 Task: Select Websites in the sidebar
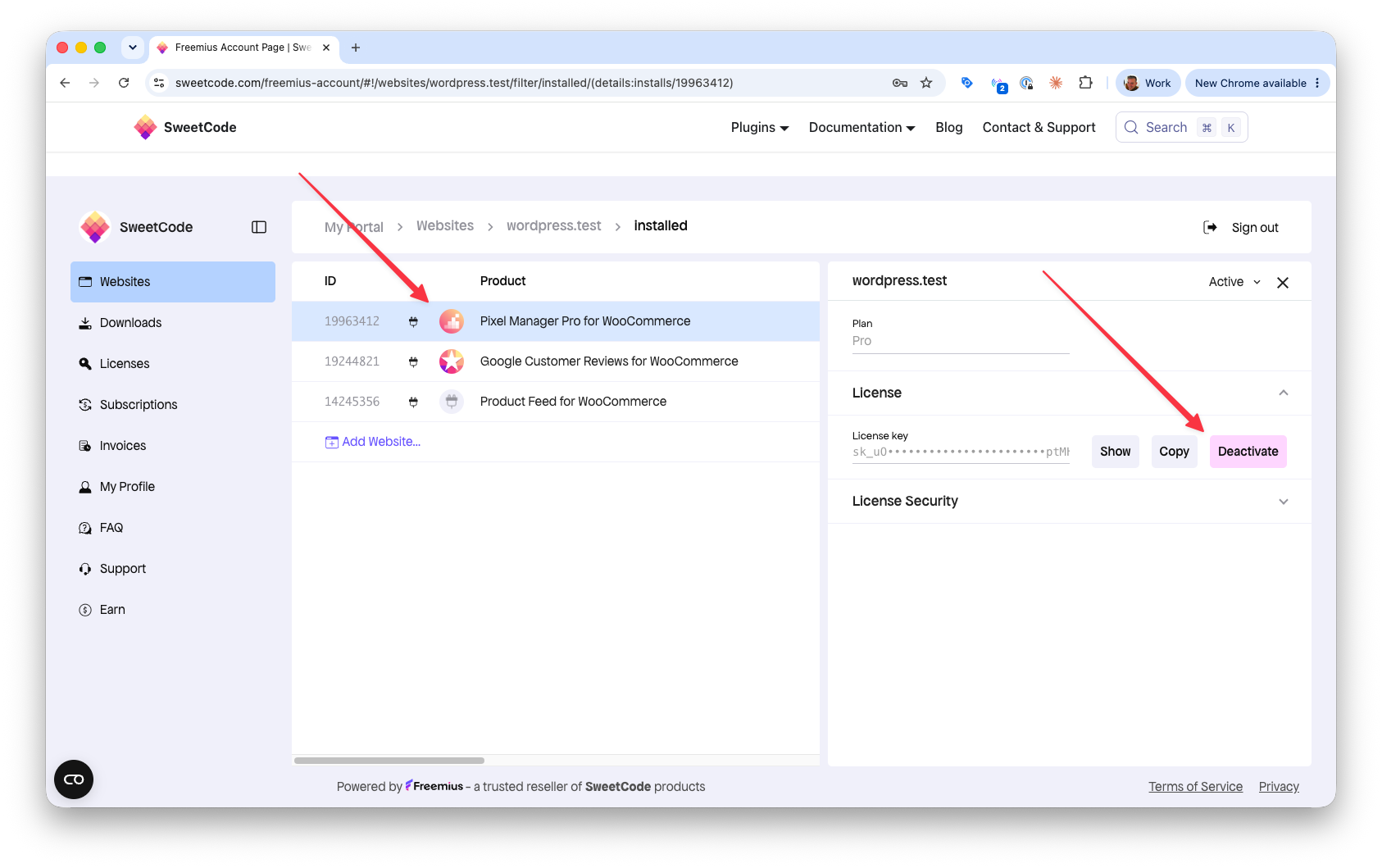click(x=173, y=282)
